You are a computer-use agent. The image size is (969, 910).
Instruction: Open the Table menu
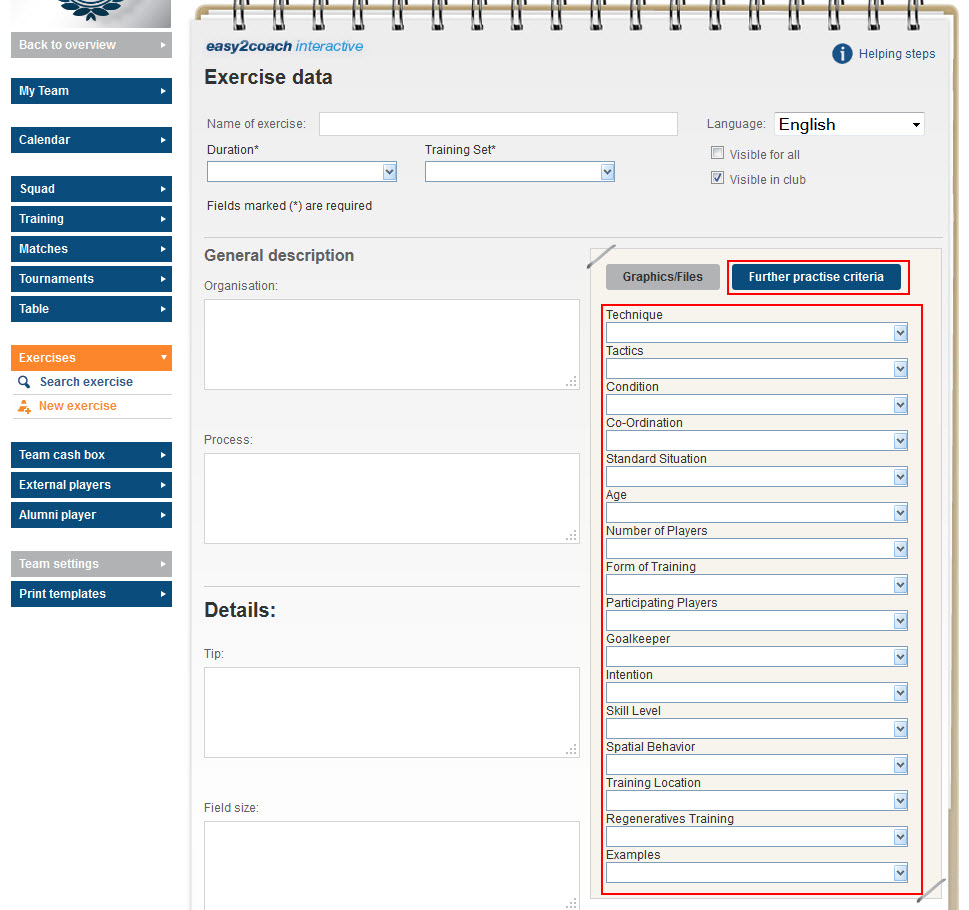pyautogui.click(x=91, y=309)
